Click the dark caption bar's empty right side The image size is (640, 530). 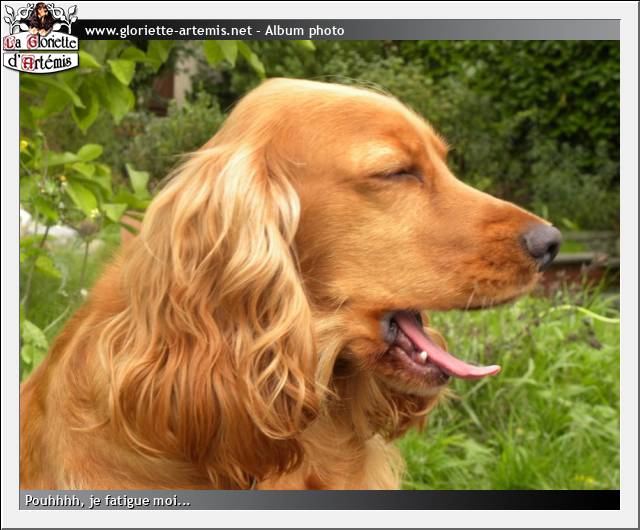click(450, 500)
